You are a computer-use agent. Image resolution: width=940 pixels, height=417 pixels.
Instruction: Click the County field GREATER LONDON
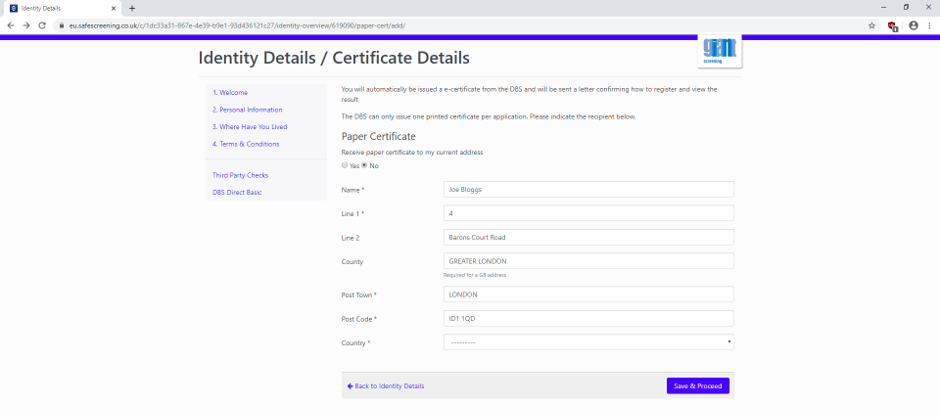(x=589, y=261)
